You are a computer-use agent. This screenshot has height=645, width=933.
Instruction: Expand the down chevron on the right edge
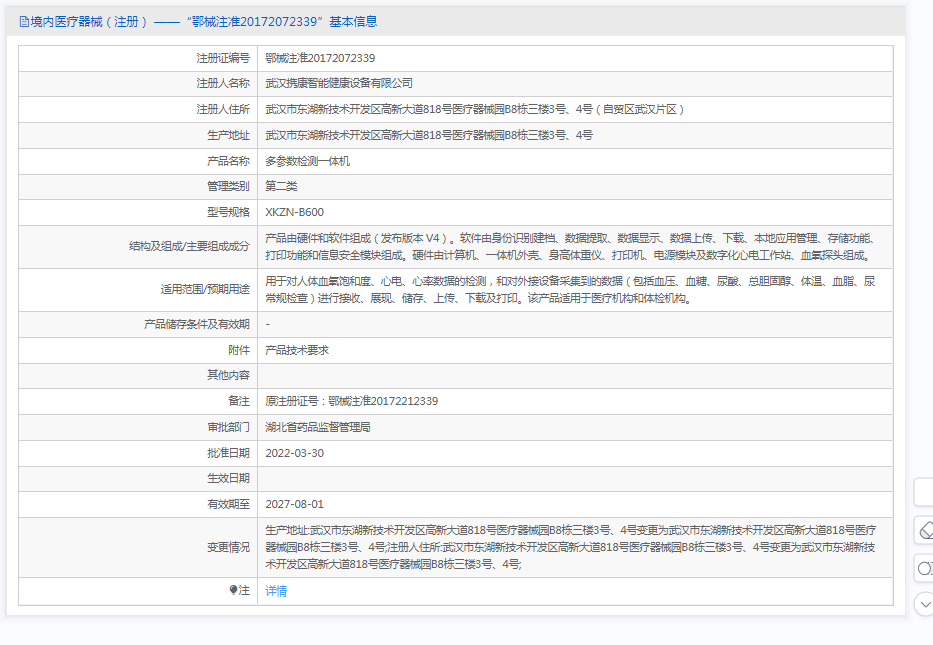click(x=925, y=603)
